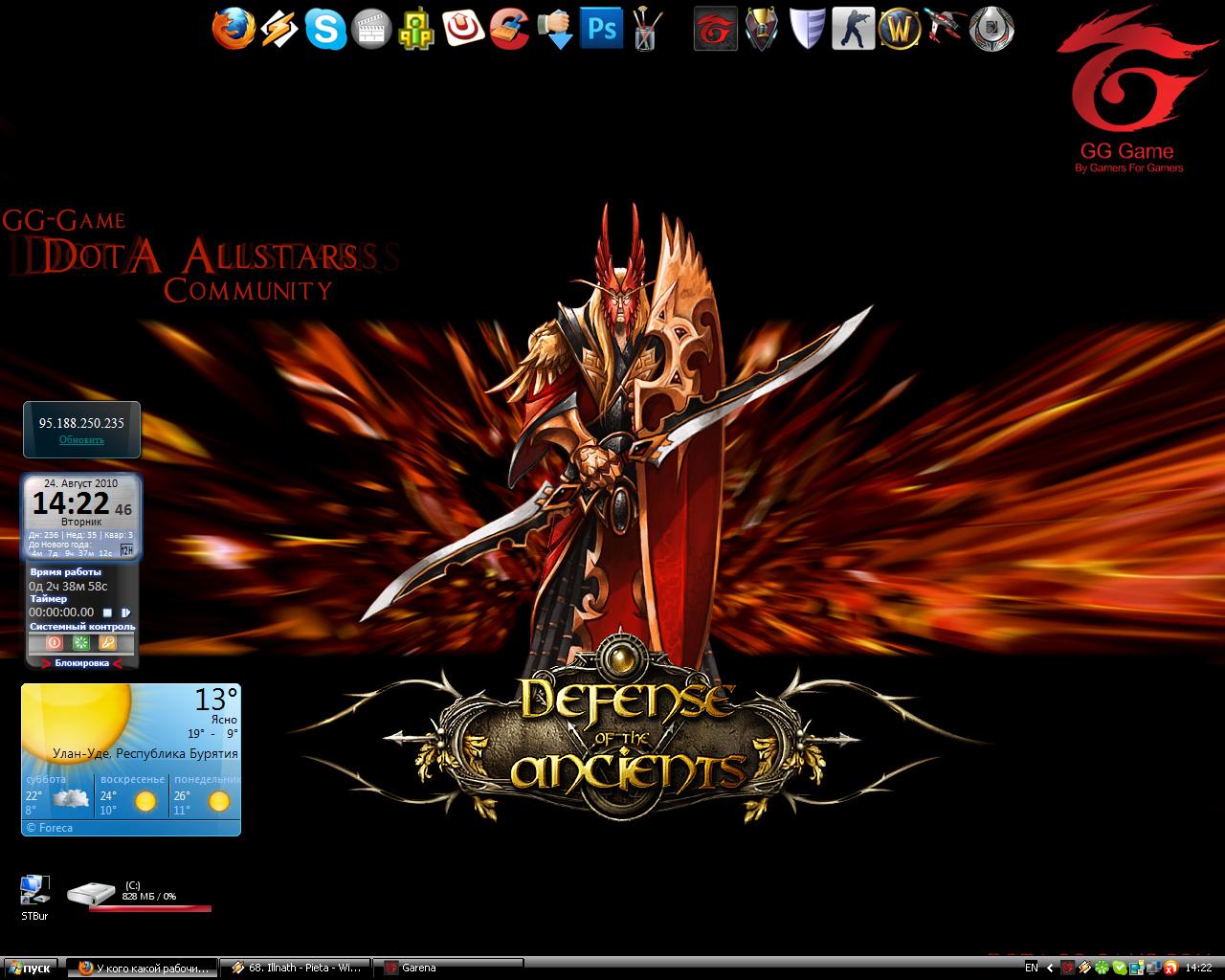Open the EN language selector in taskbar
This screenshot has width=1225, height=980.
[x=1031, y=968]
